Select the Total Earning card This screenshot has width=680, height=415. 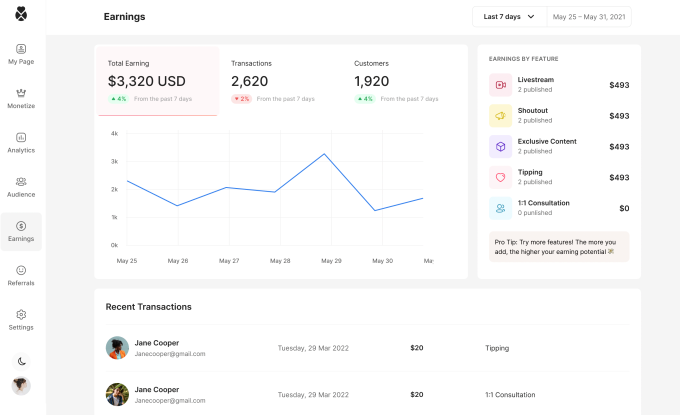[156, 80]
